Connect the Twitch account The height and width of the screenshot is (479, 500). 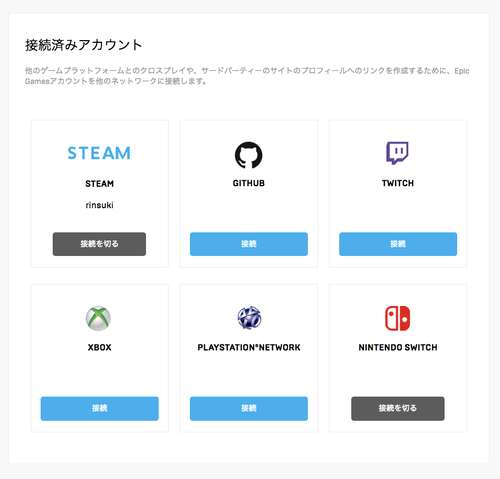(x=398, y=244)
